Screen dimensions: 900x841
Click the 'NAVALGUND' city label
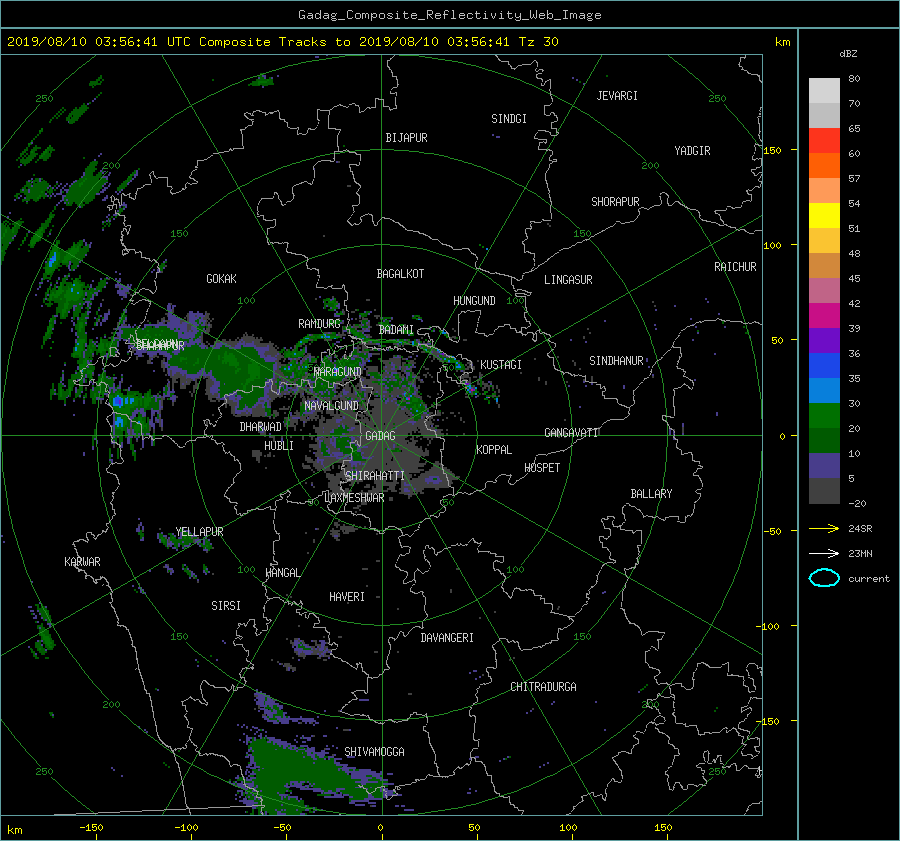click(x=331, y=406)
